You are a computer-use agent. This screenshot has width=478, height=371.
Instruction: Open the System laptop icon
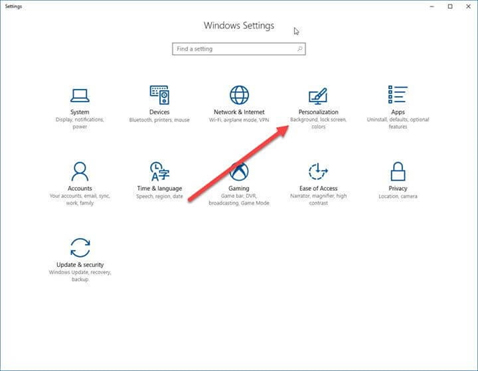(80, 95)
